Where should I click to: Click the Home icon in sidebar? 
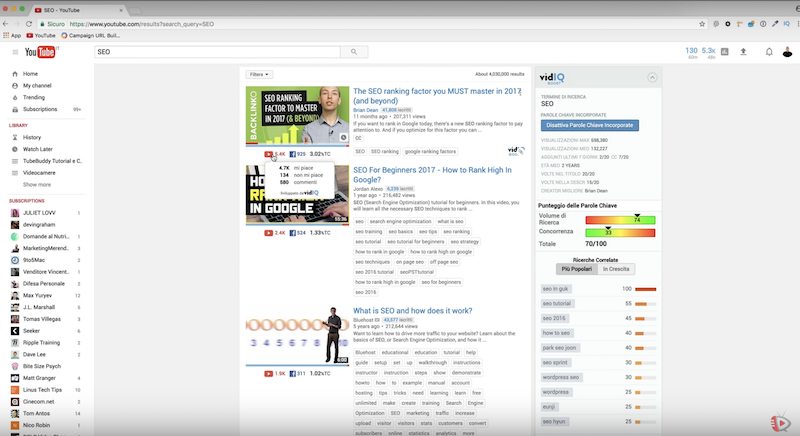(x=13, y=73)
